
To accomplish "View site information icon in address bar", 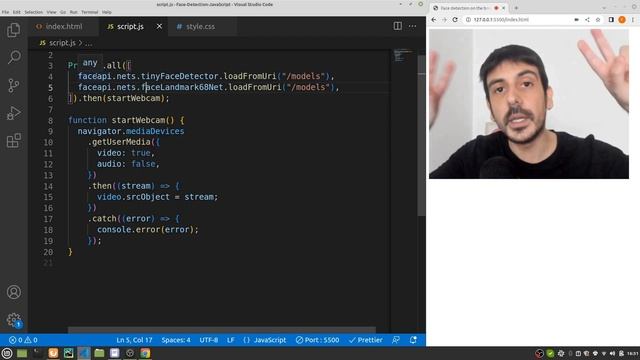I will pos(468,20).
